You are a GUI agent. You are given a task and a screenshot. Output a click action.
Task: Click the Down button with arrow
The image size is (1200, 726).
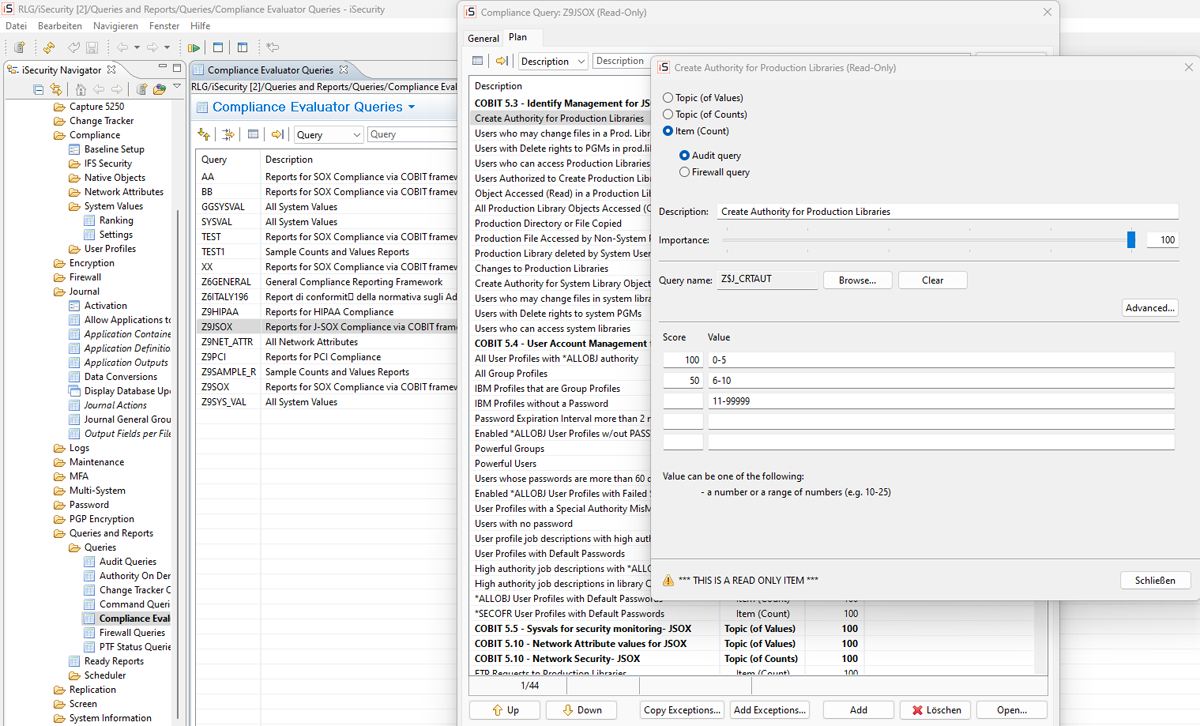[582, 710]
